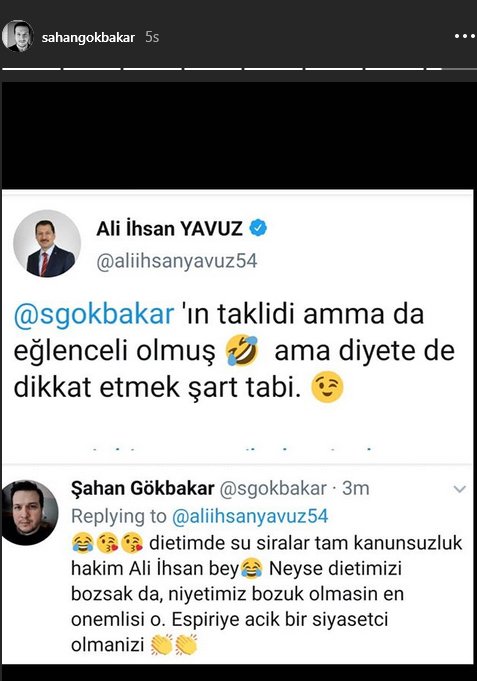The image size is (477, 681).
Task: Click the @sgokbakar handle in reply header
Action: coord(273,489)
